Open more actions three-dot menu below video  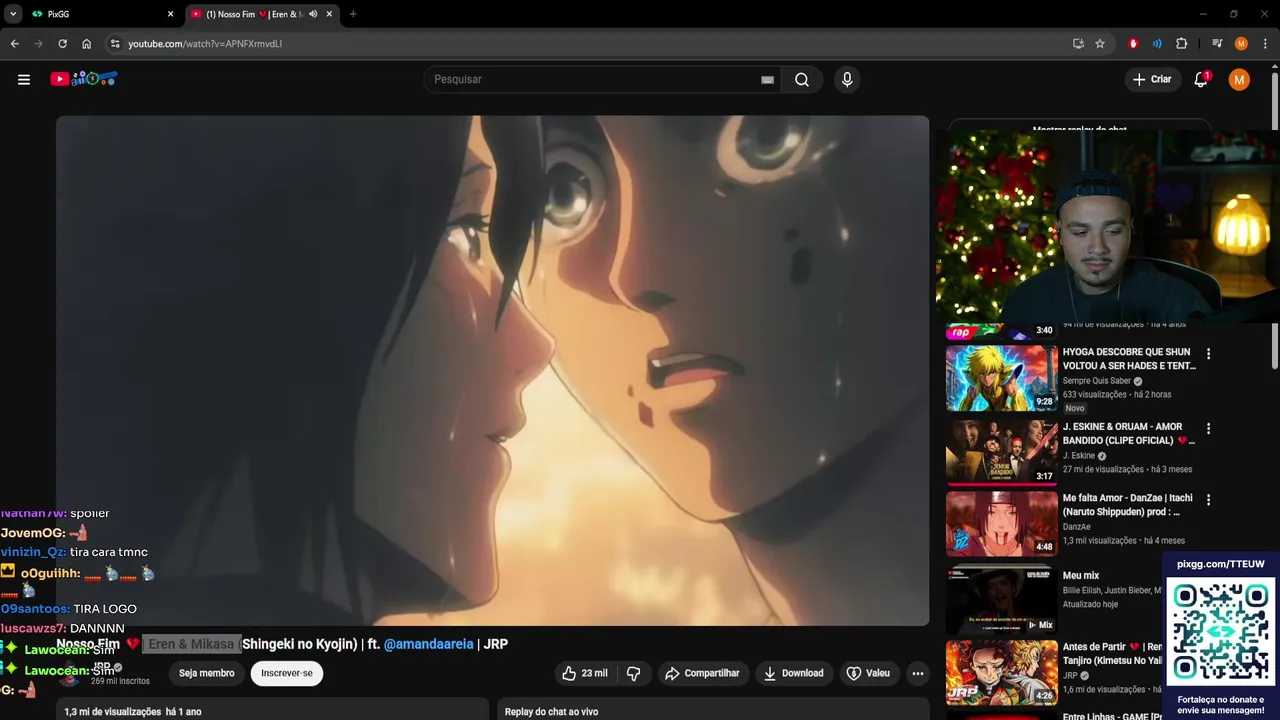pyautogui.click(x=917, y=673)
